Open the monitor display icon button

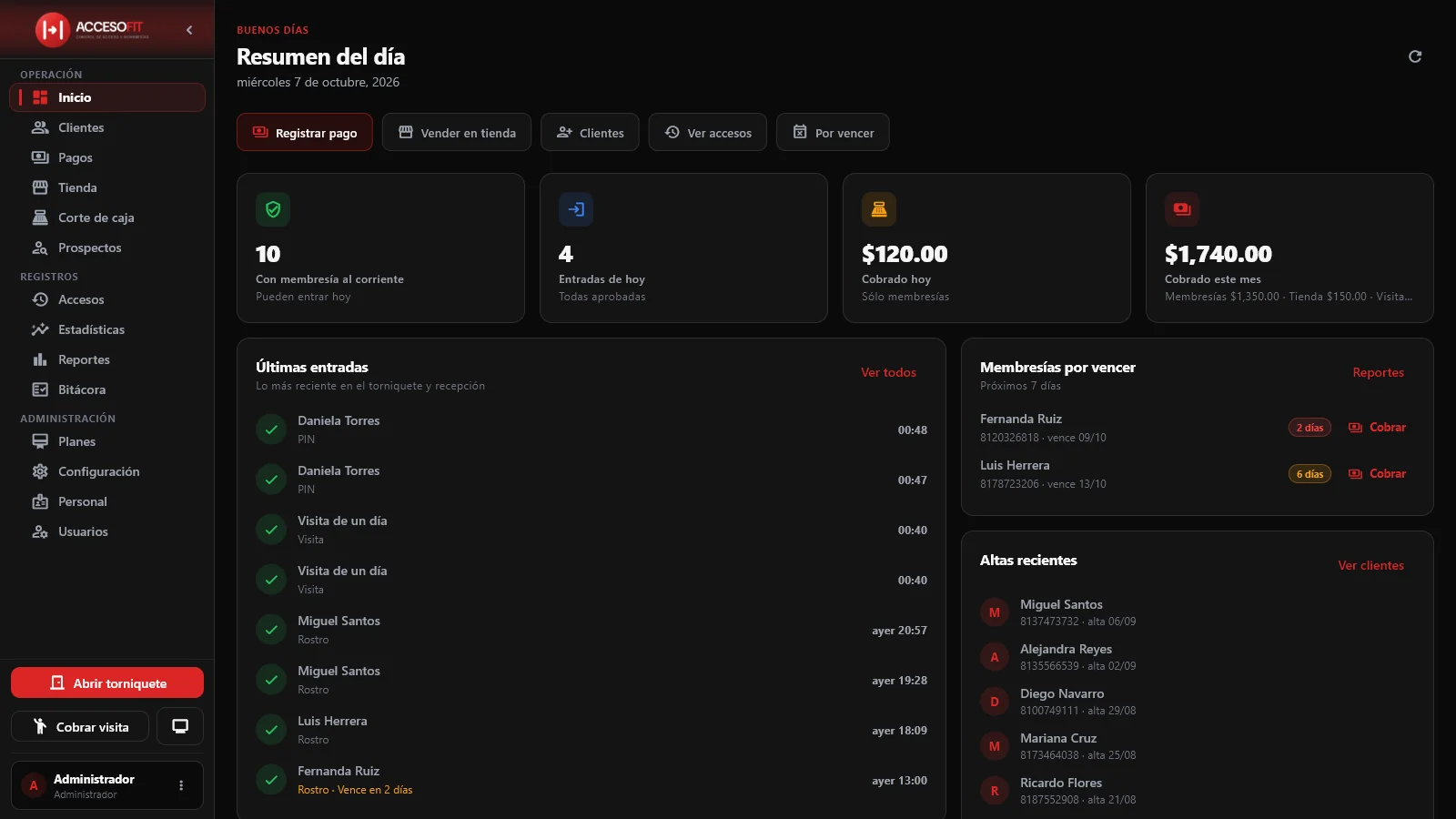pos(180,727)
